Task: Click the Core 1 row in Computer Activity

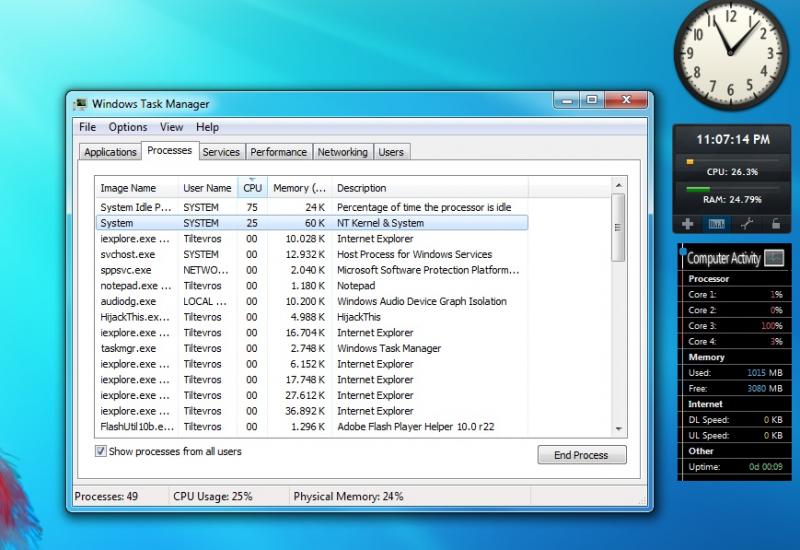Action: pos(735,294)
